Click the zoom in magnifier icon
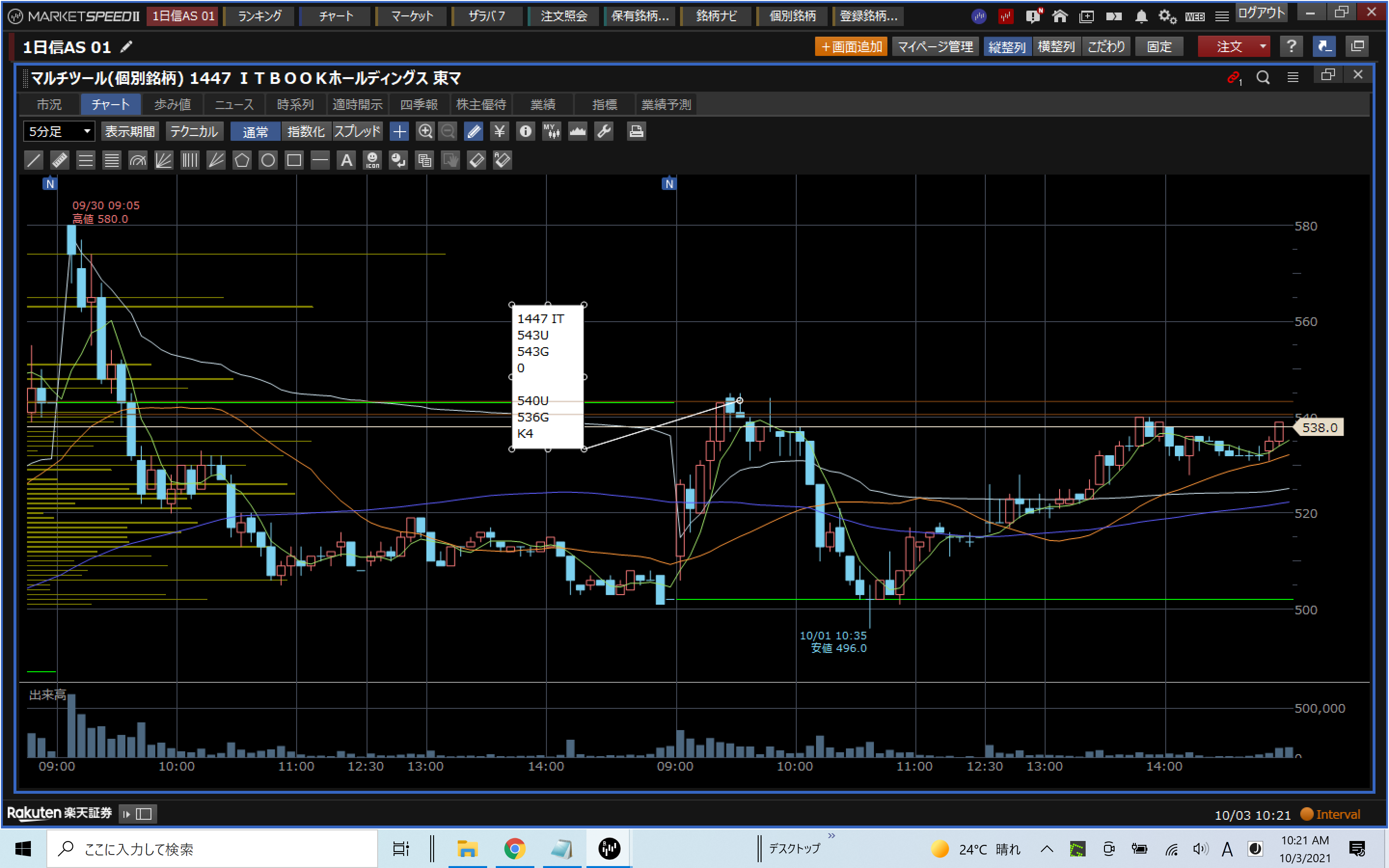1389x868 pixels. pyautogui.click(x=425, y=132)
